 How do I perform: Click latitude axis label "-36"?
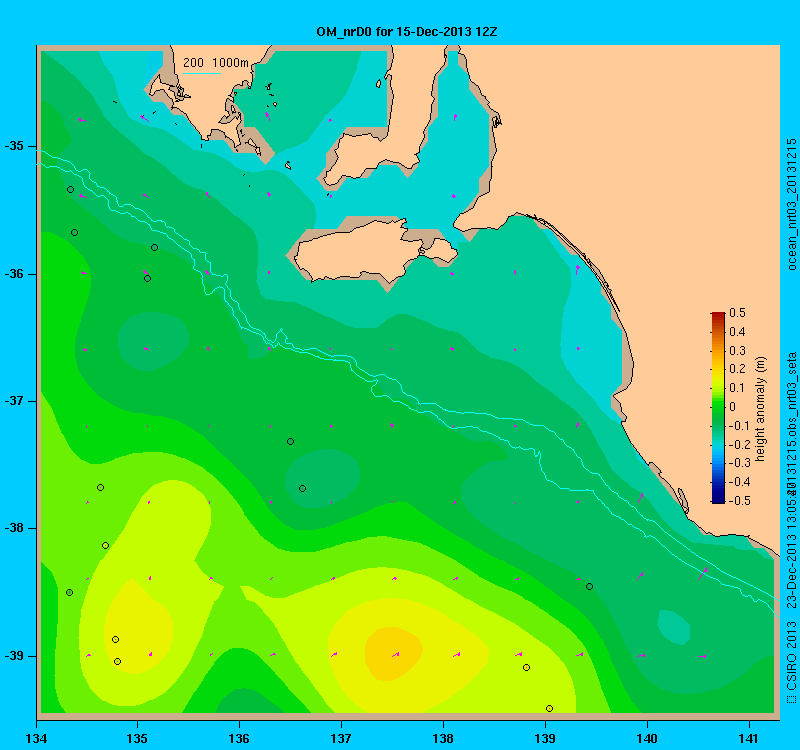(14, 274)
